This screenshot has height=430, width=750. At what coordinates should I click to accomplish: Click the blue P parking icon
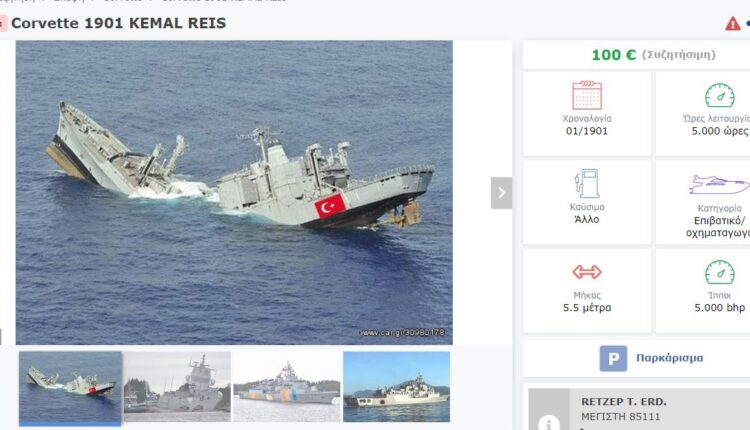(613, 358)
